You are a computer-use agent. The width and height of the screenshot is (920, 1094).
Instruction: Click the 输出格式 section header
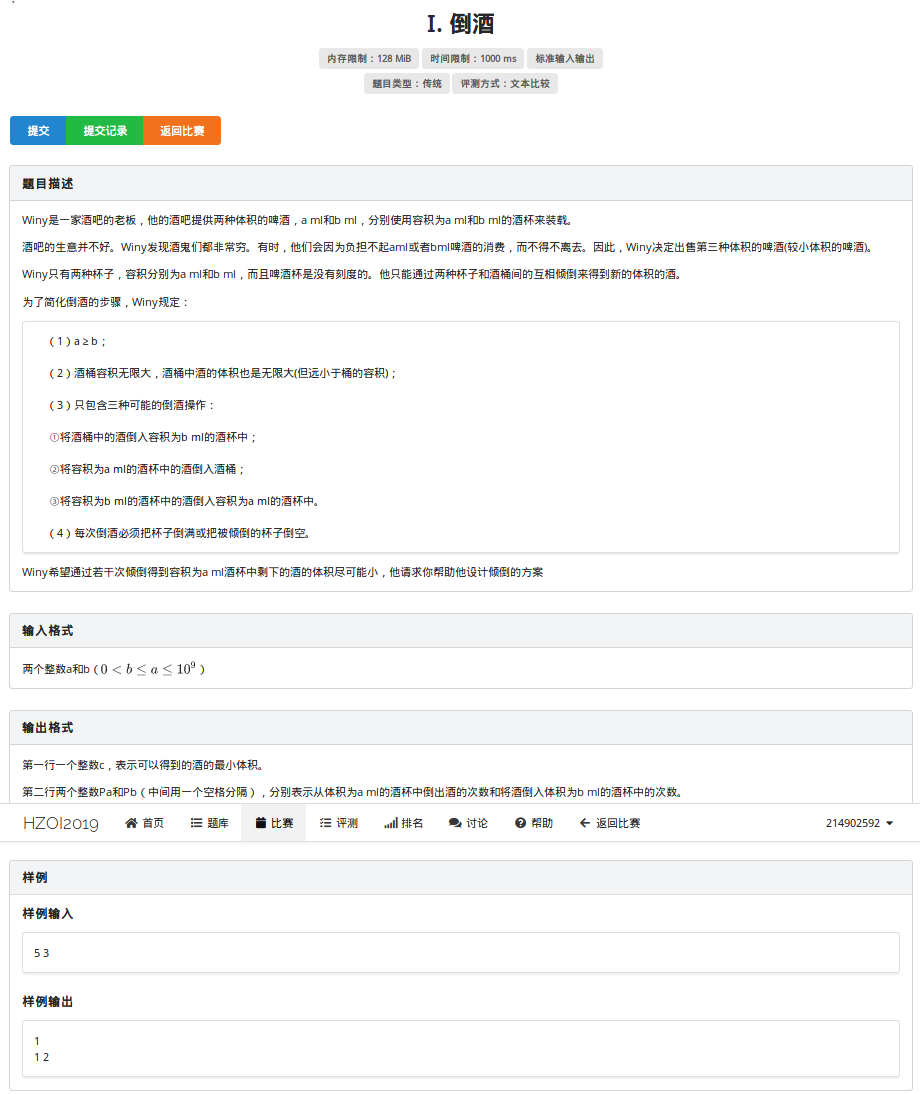460,728
